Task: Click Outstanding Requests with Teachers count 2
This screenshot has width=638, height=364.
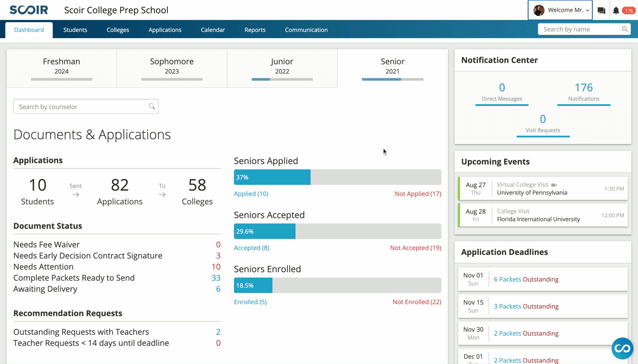Action: click(218, 332)
